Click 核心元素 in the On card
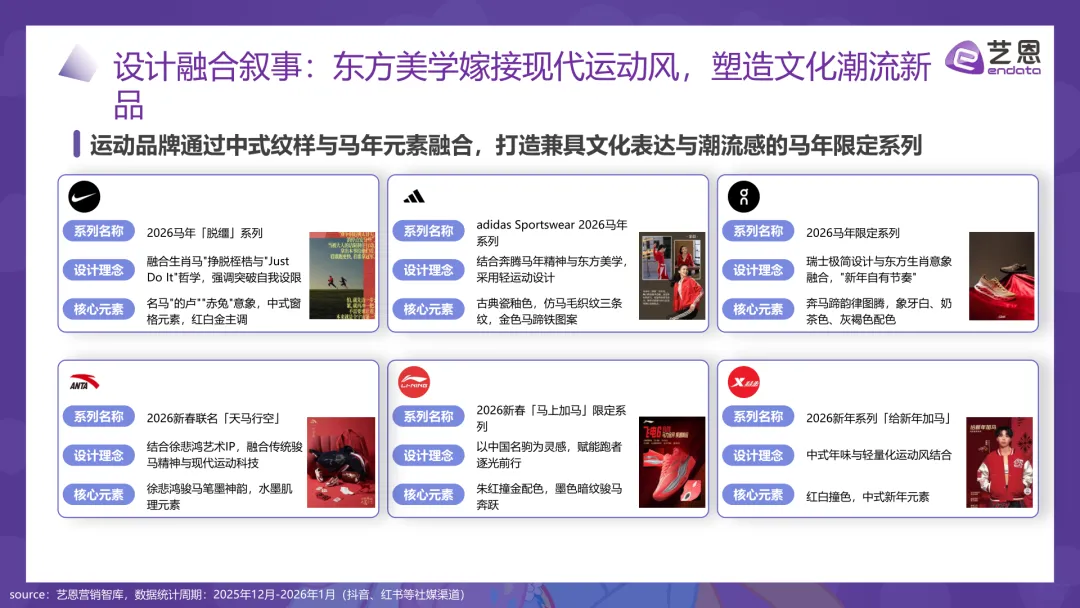This screenshot has height=608, width=1080. point(758,309)
